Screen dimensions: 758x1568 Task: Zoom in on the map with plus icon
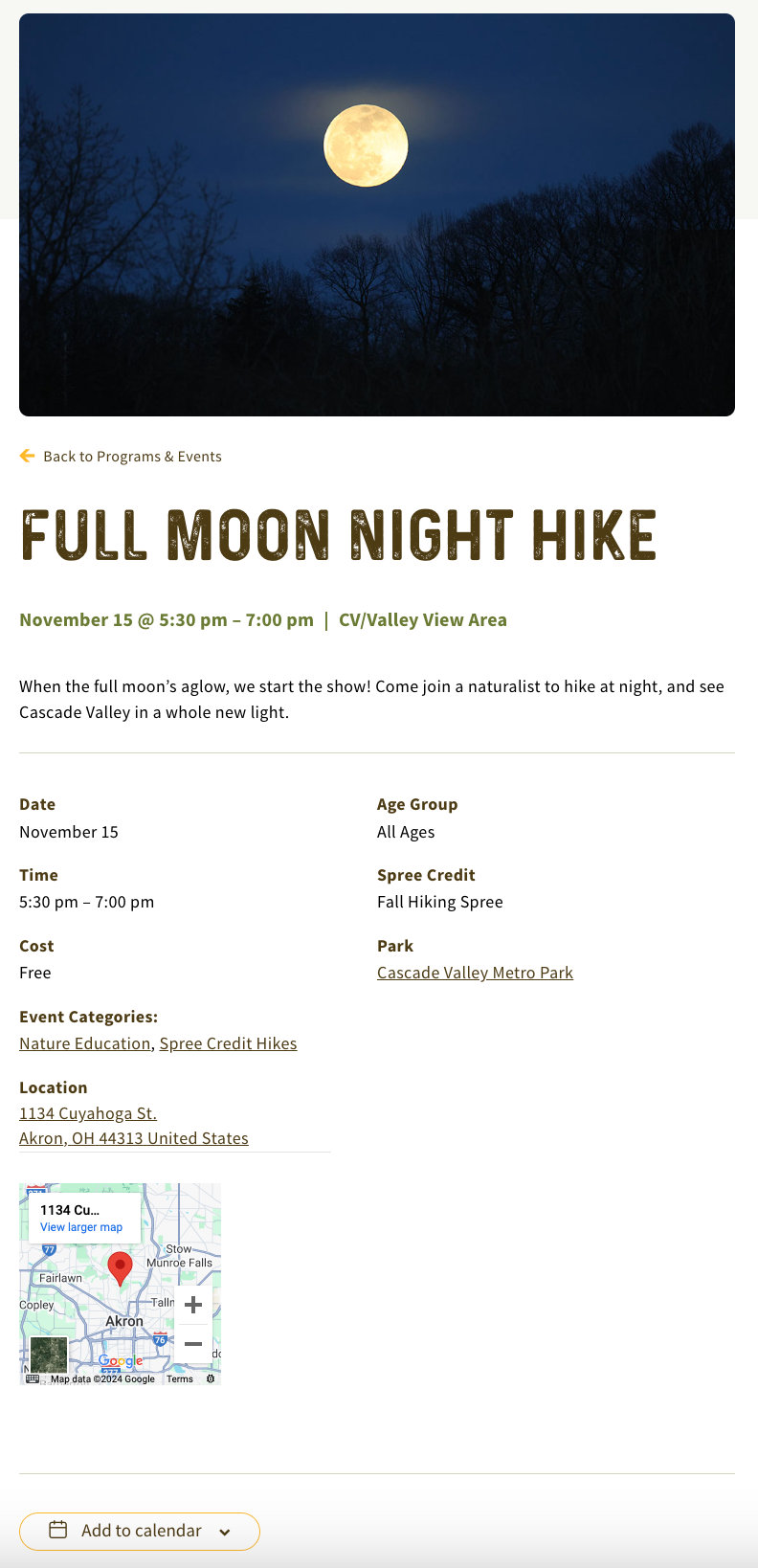coord(193,1304)
